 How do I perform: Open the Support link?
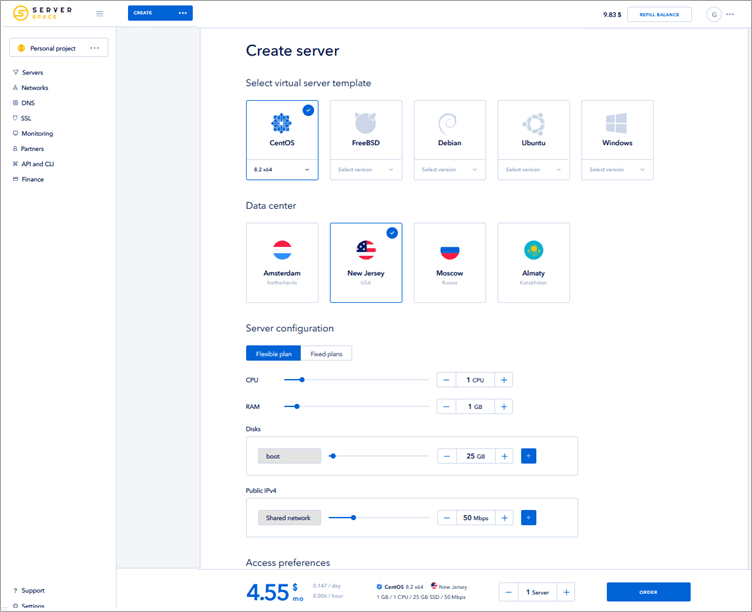tap(33, 590)
